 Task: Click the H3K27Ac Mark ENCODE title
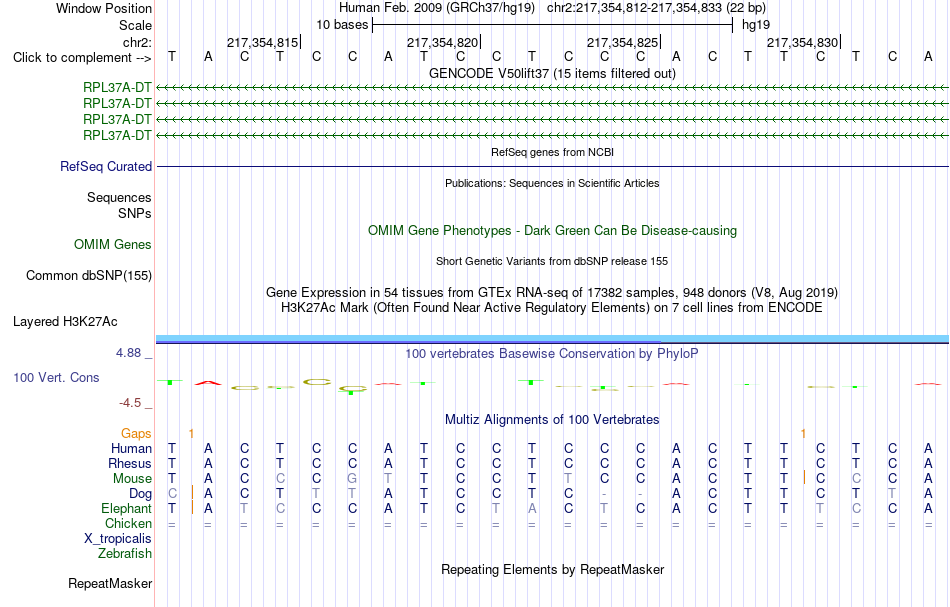pyautogui.click(x=552, y=308)
